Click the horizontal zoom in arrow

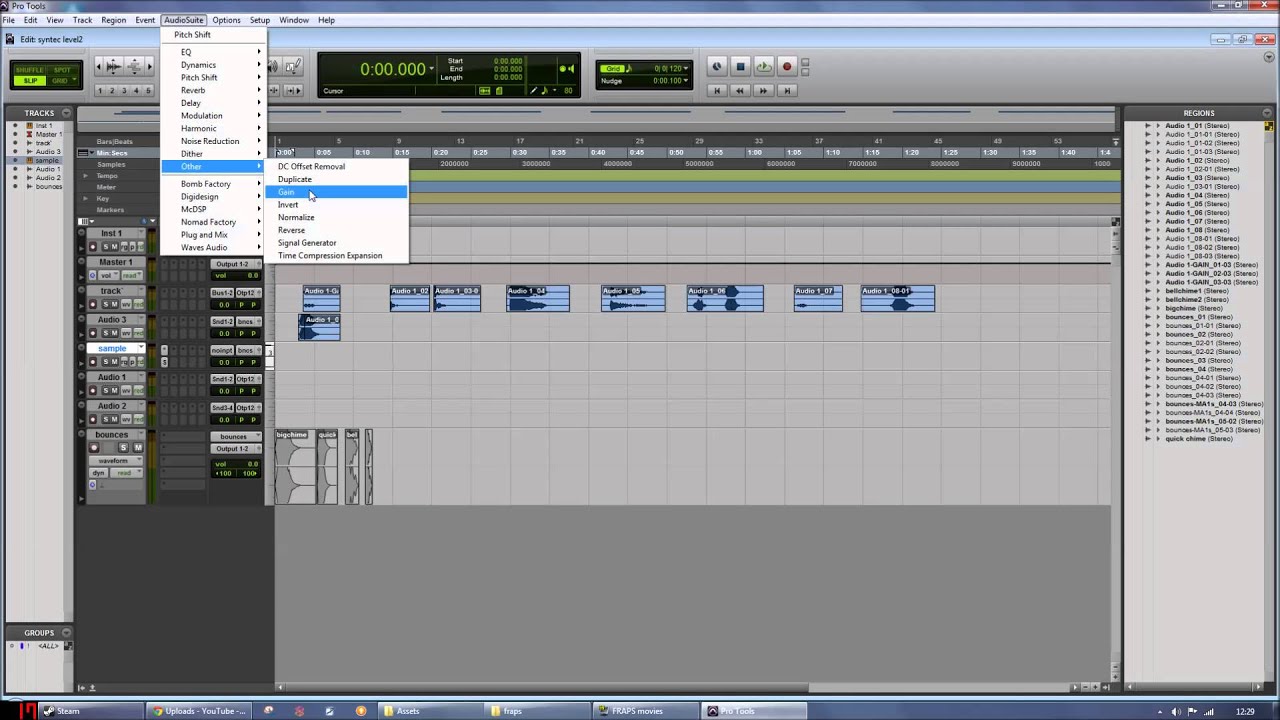(x=149, y=67)
